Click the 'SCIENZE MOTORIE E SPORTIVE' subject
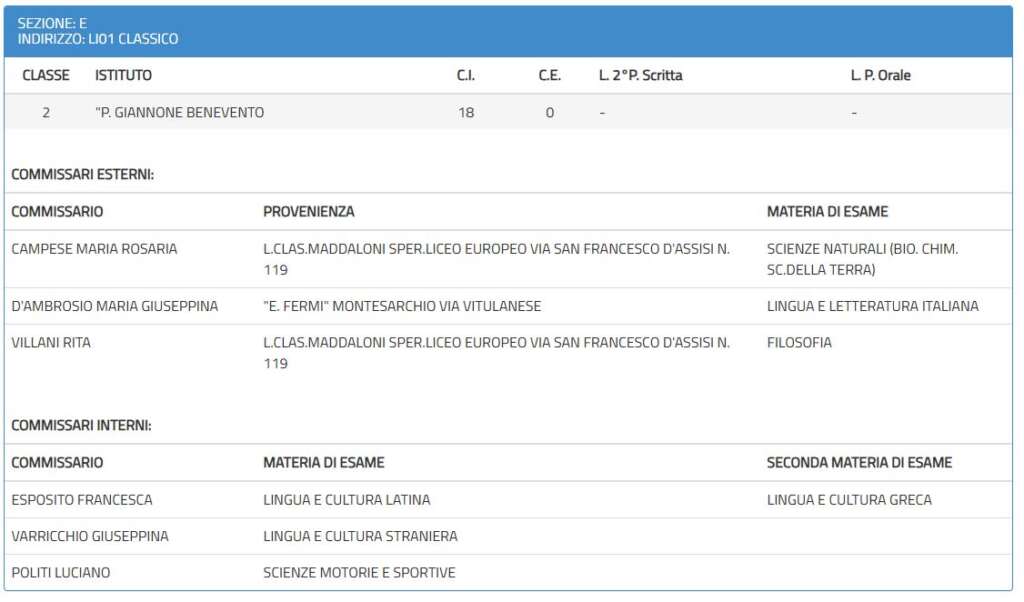 [x=359, y=573]
